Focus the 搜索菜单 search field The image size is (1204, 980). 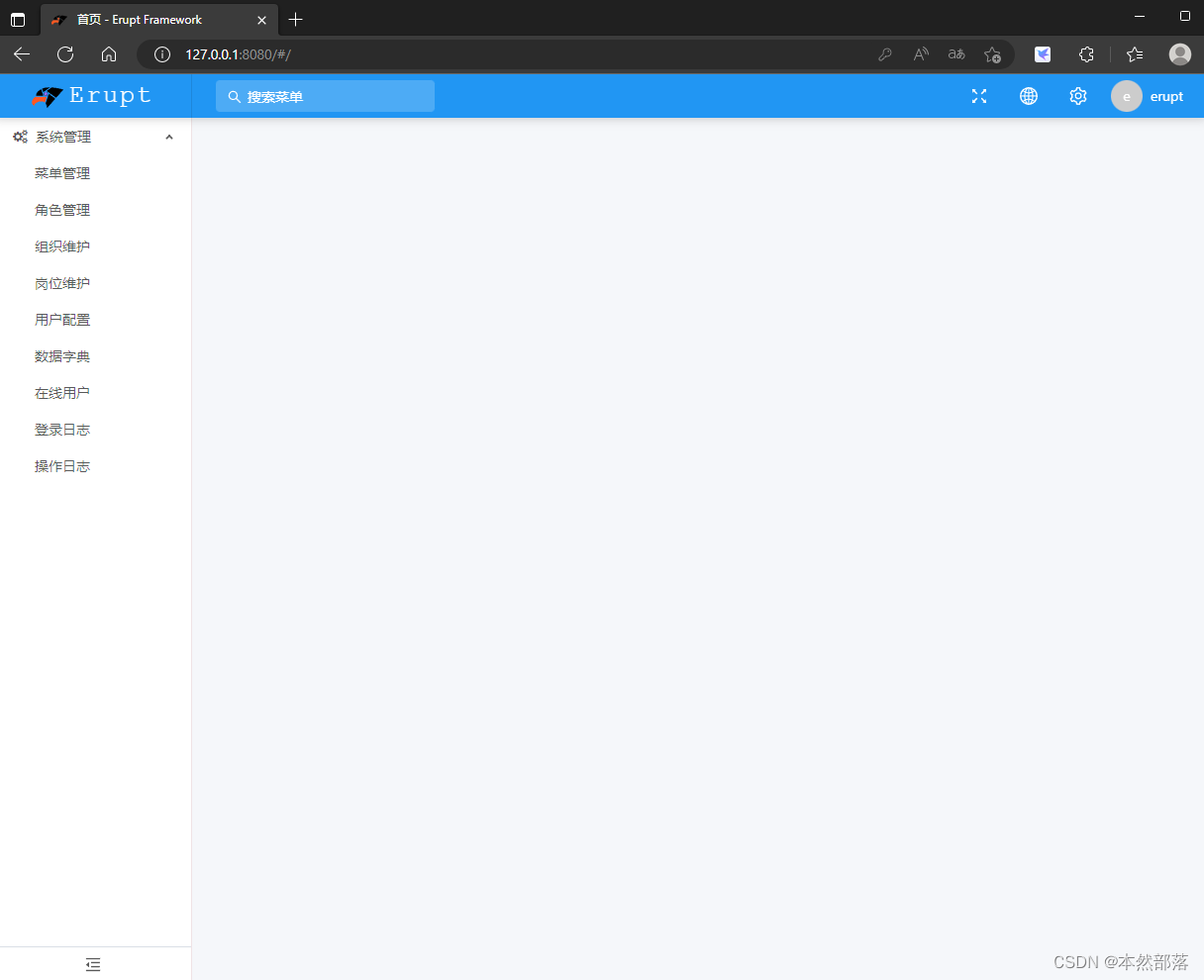(x=325, y=96)
